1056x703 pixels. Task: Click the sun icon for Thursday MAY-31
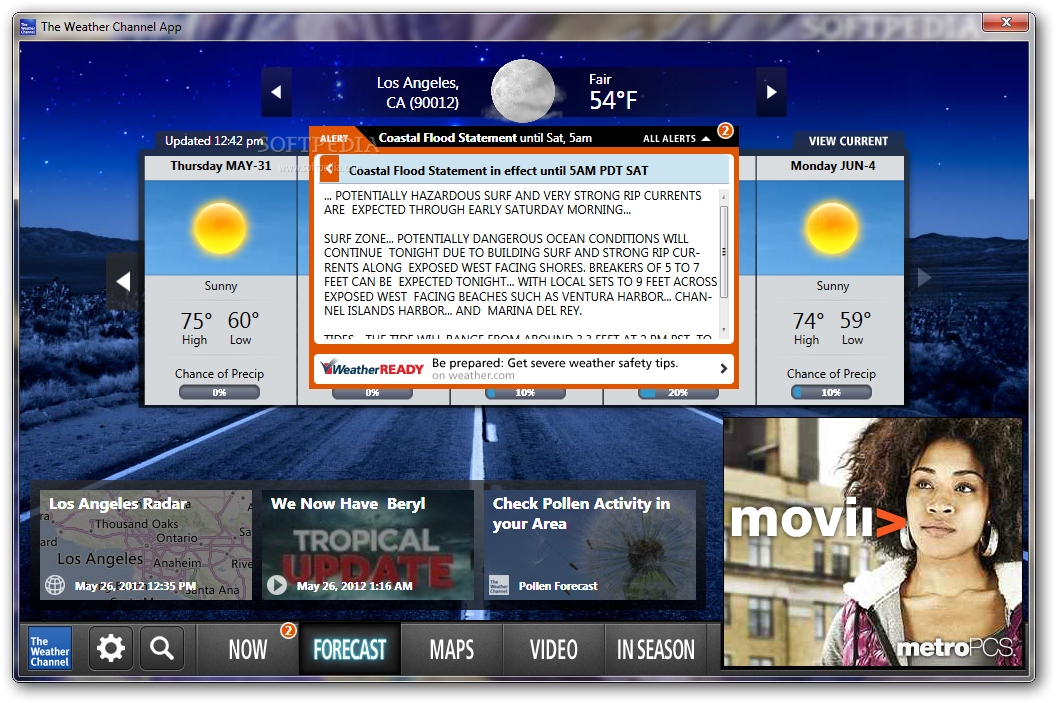(220, 228)
